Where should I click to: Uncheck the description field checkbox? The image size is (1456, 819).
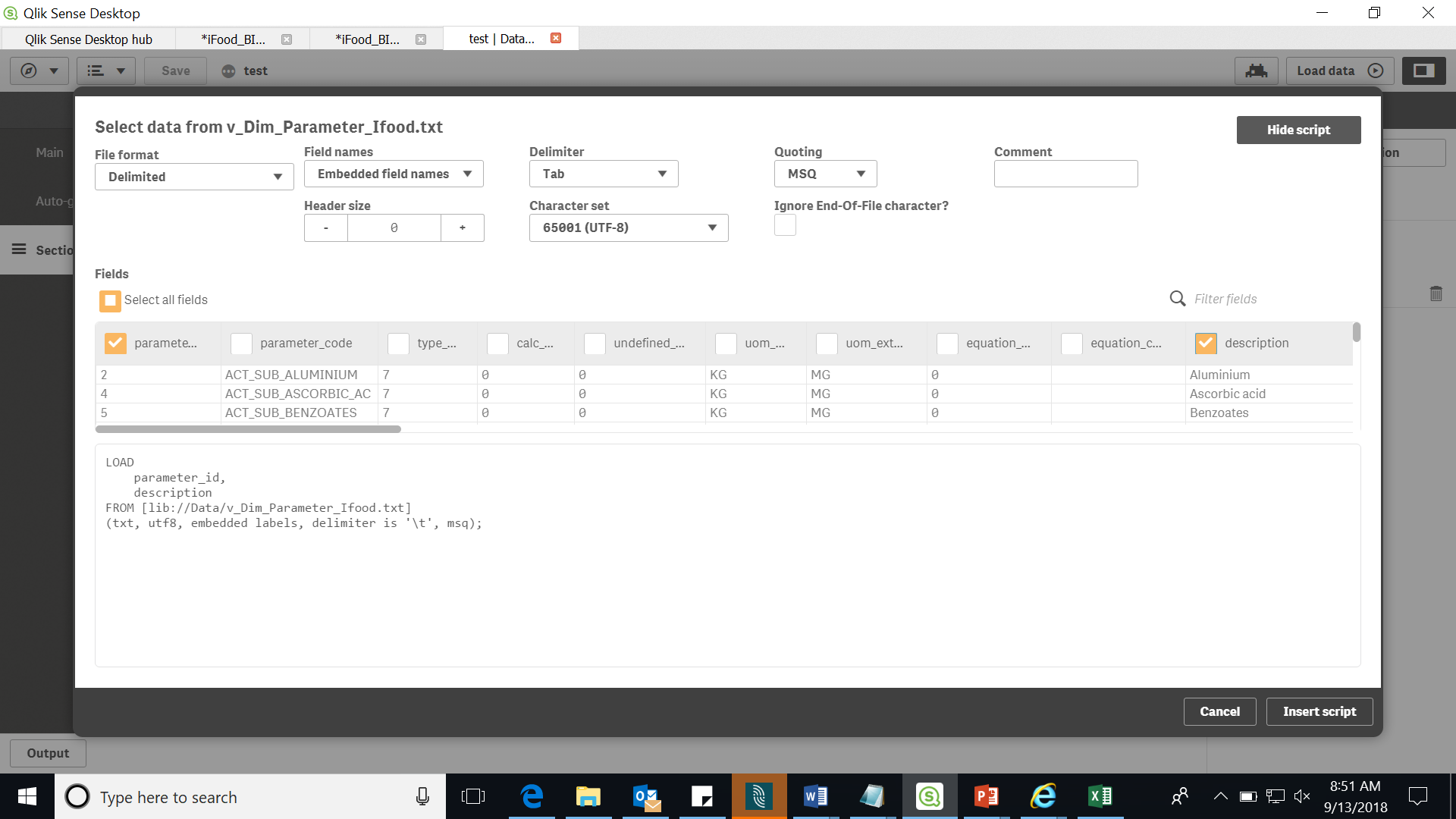tap(1206, 344)
